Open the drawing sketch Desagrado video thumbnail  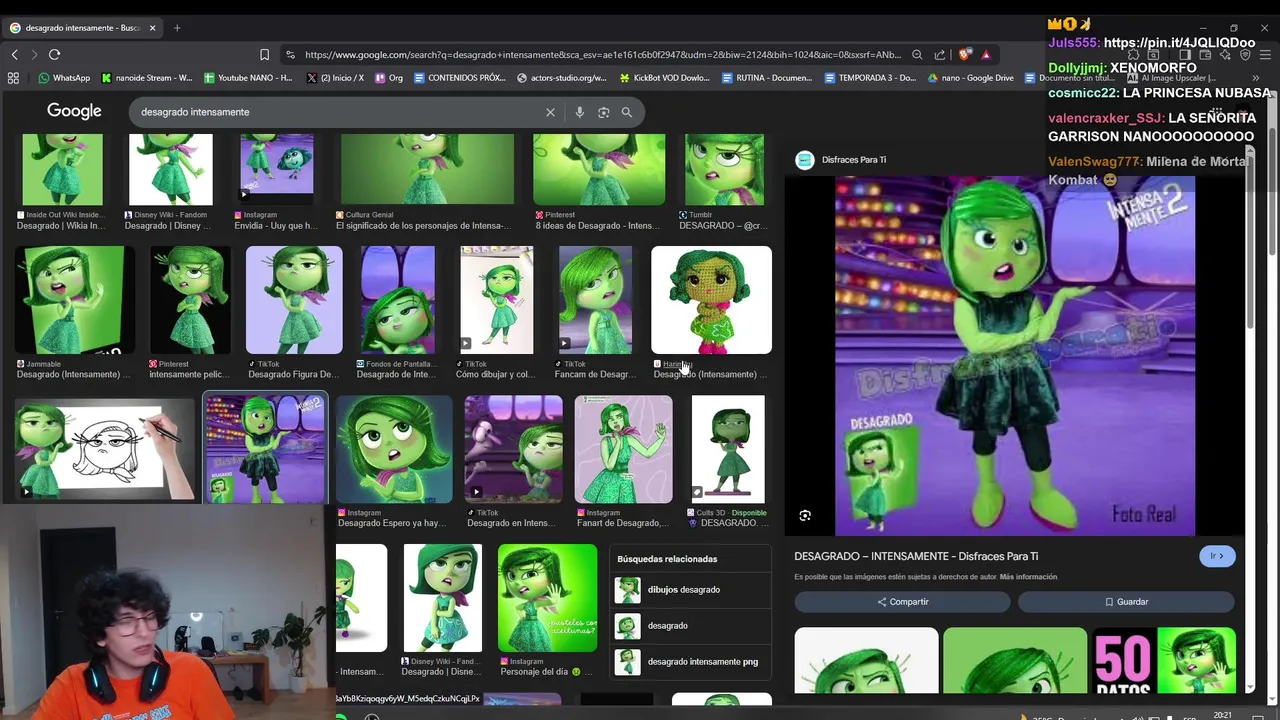point(105,449)
